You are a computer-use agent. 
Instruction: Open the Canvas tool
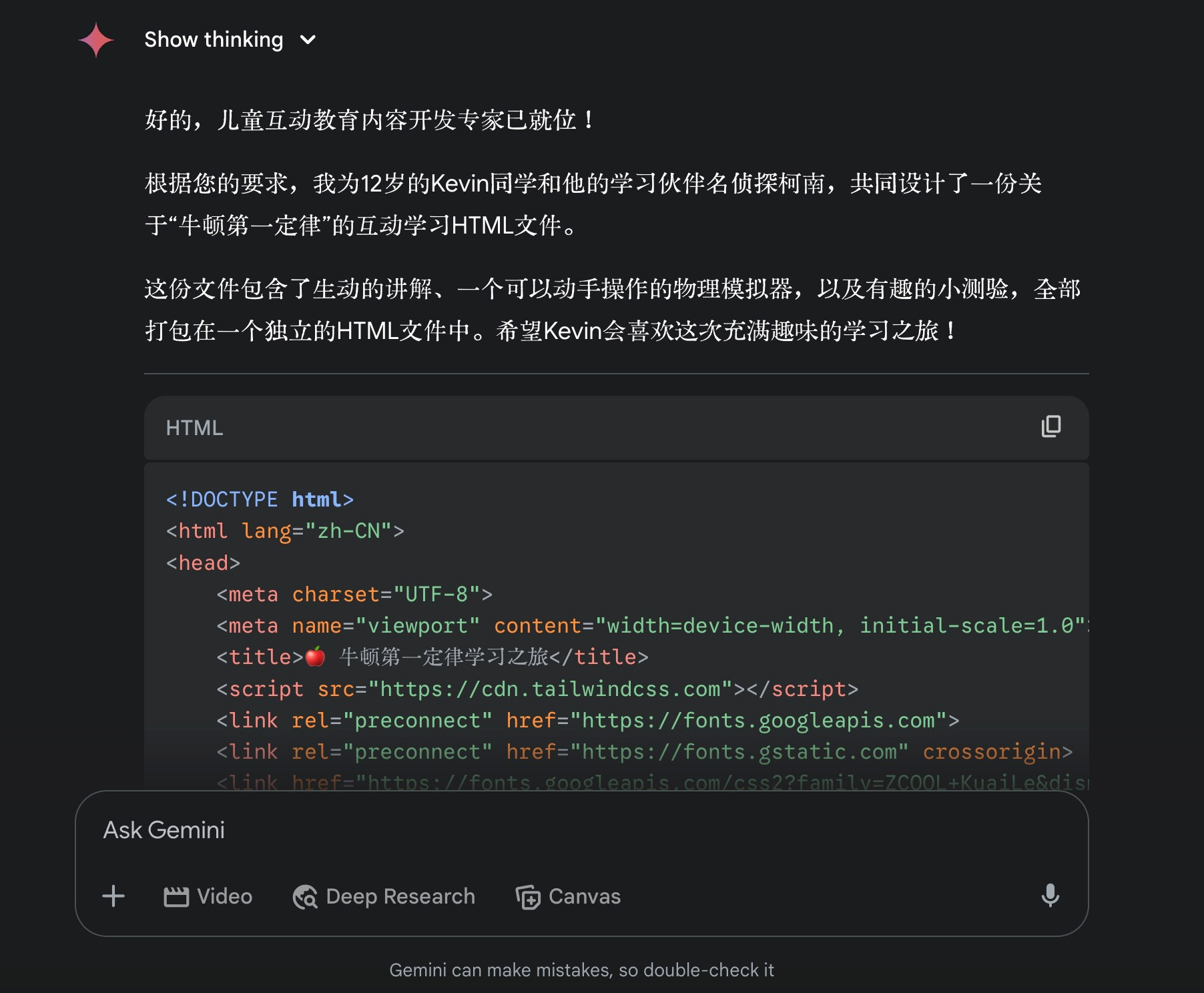tap(568, 896)
